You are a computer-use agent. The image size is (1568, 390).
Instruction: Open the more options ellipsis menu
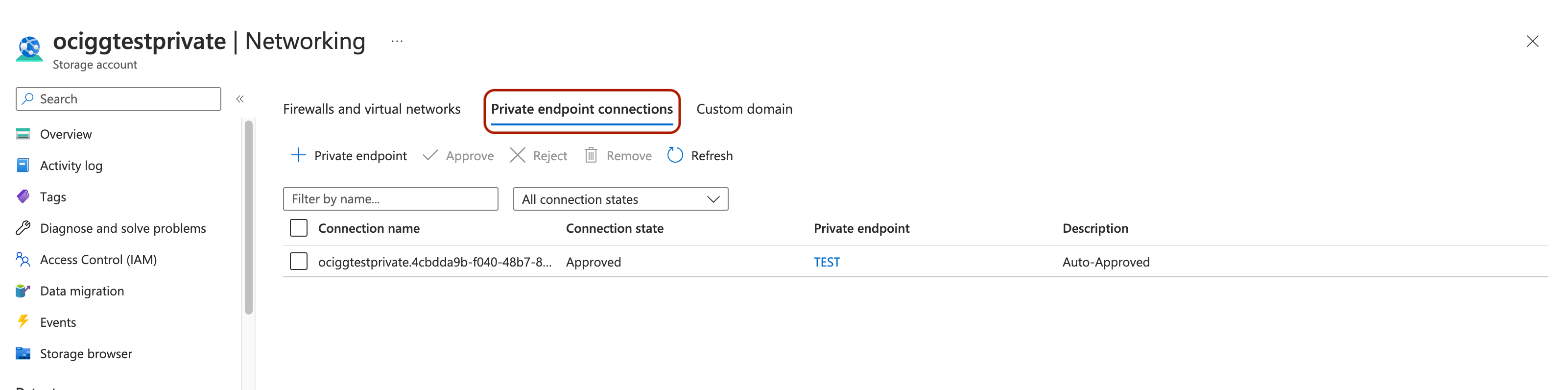click(397, 42)
